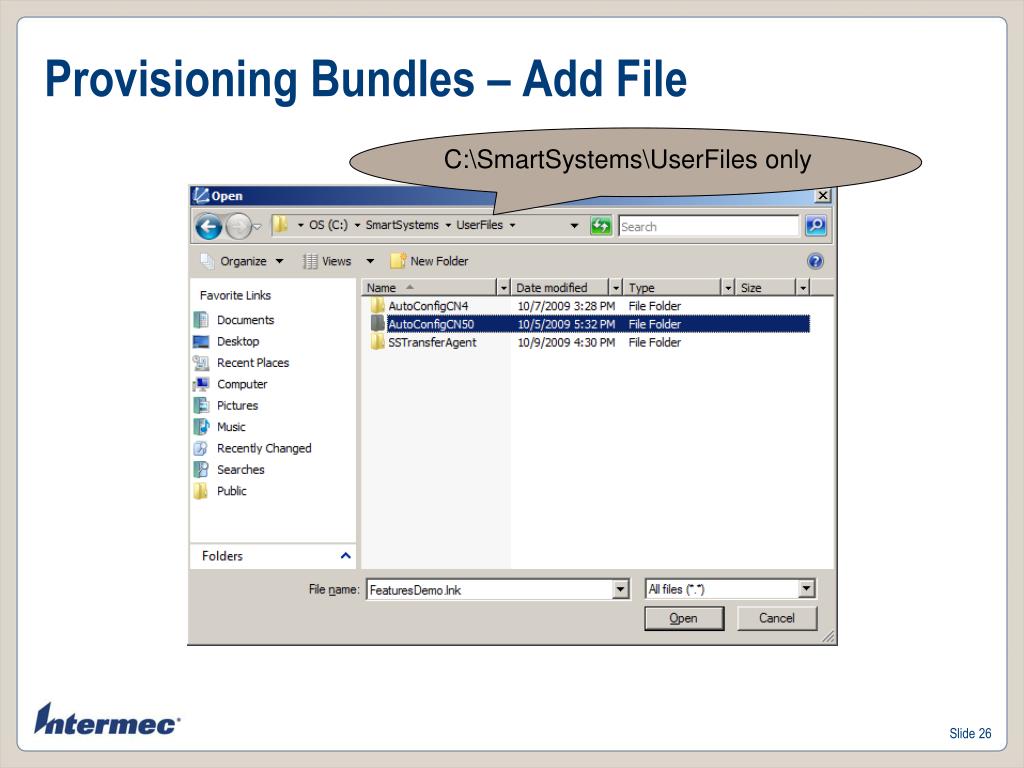The width and height of the screenshot is (1024, 768).
Task: Expand the arrow before UserFiles breadcrumb
Action: point(448,225)
